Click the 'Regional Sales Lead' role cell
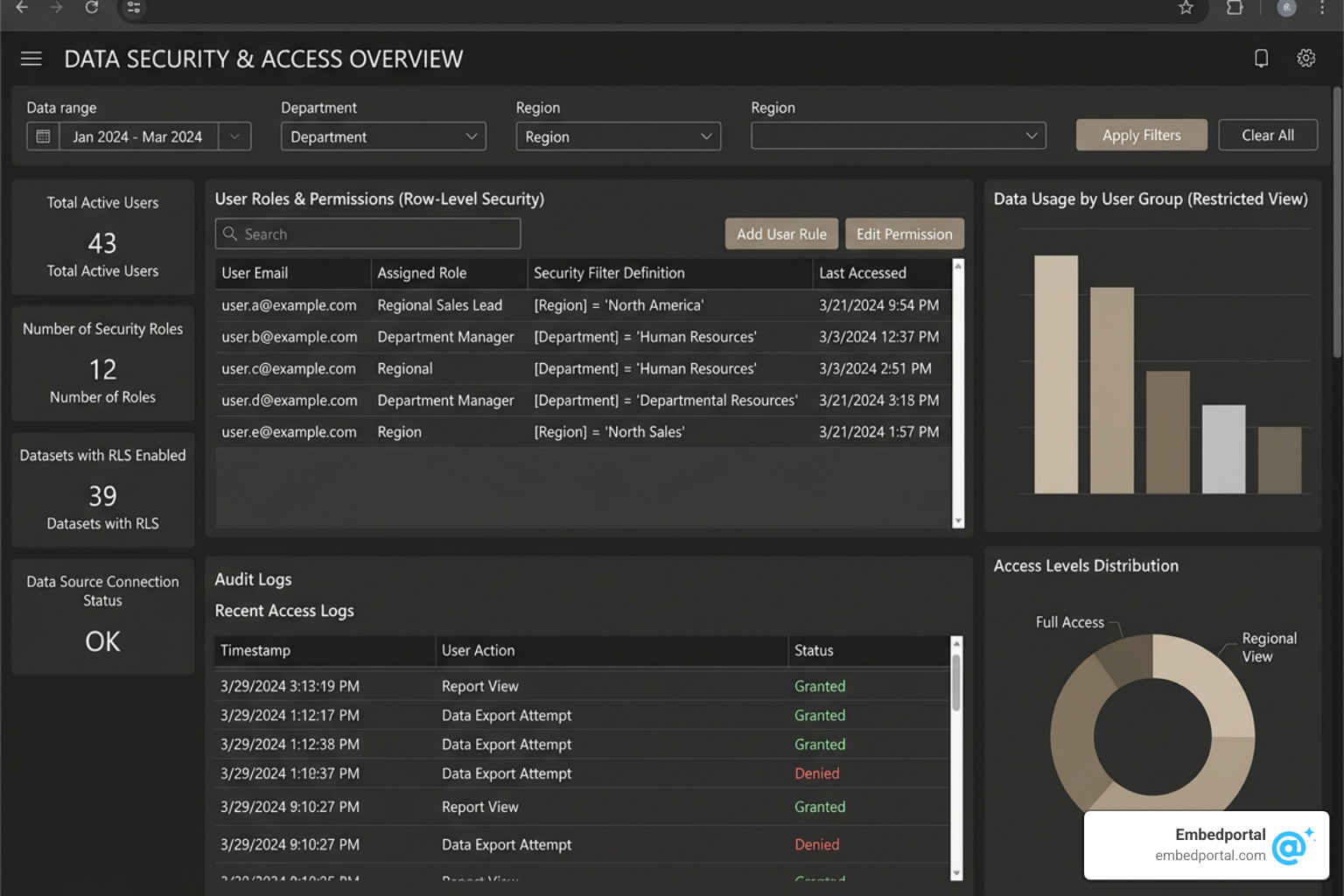The image size is (1344, 896). [439, 305]
